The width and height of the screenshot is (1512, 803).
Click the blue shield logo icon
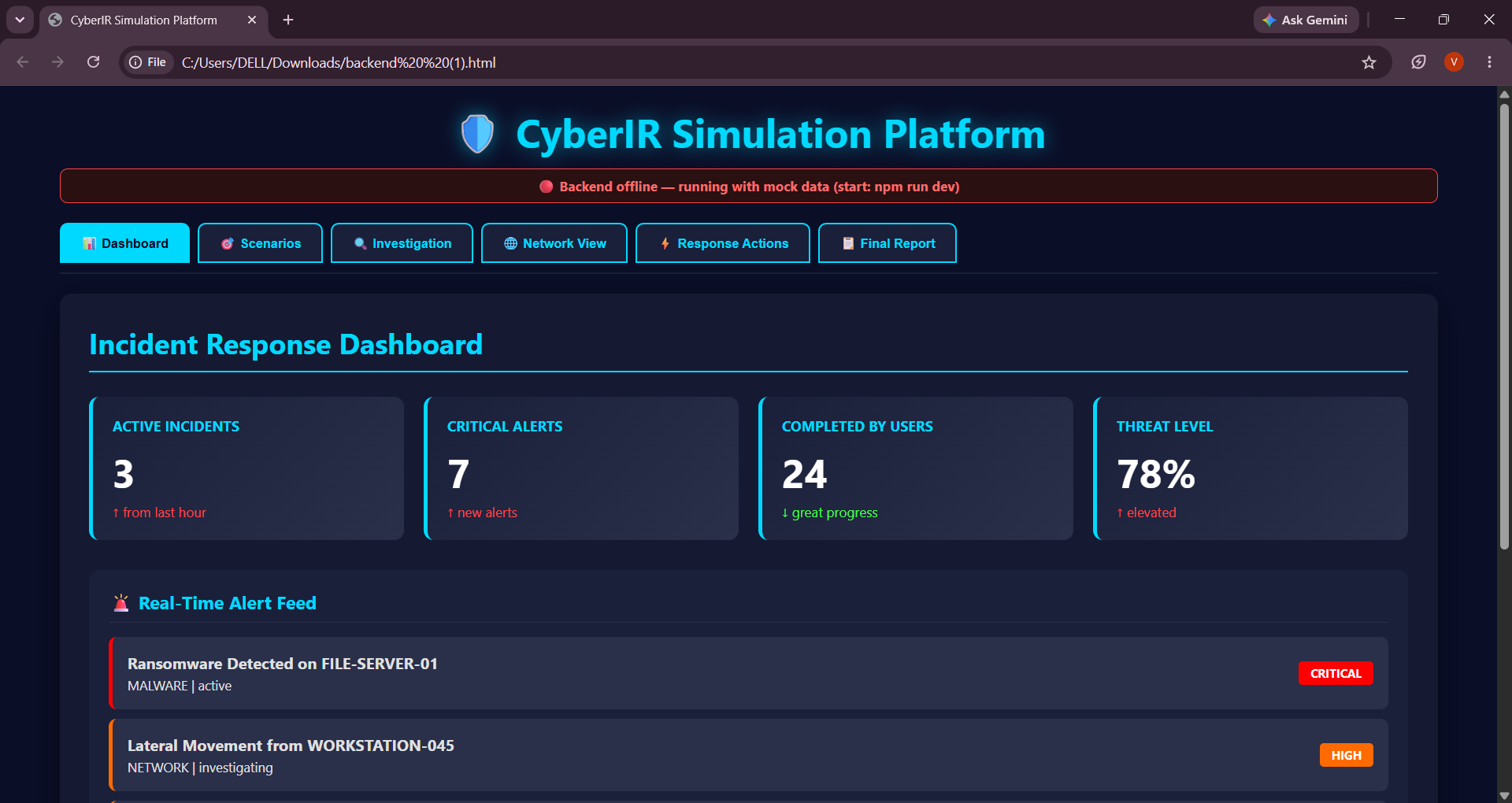pyautogui.click(x=477, y=134)
